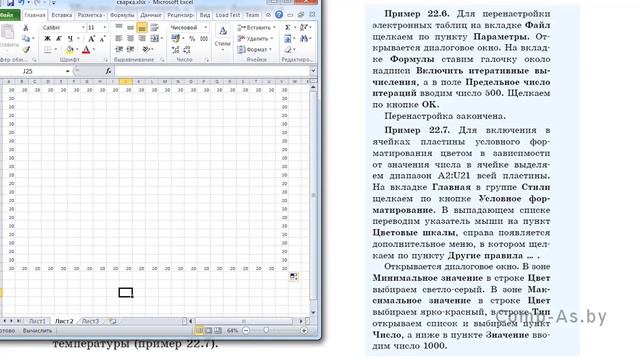Increase font size with large A icon
This screenshot has width=640, height=360.
[91, 38]
